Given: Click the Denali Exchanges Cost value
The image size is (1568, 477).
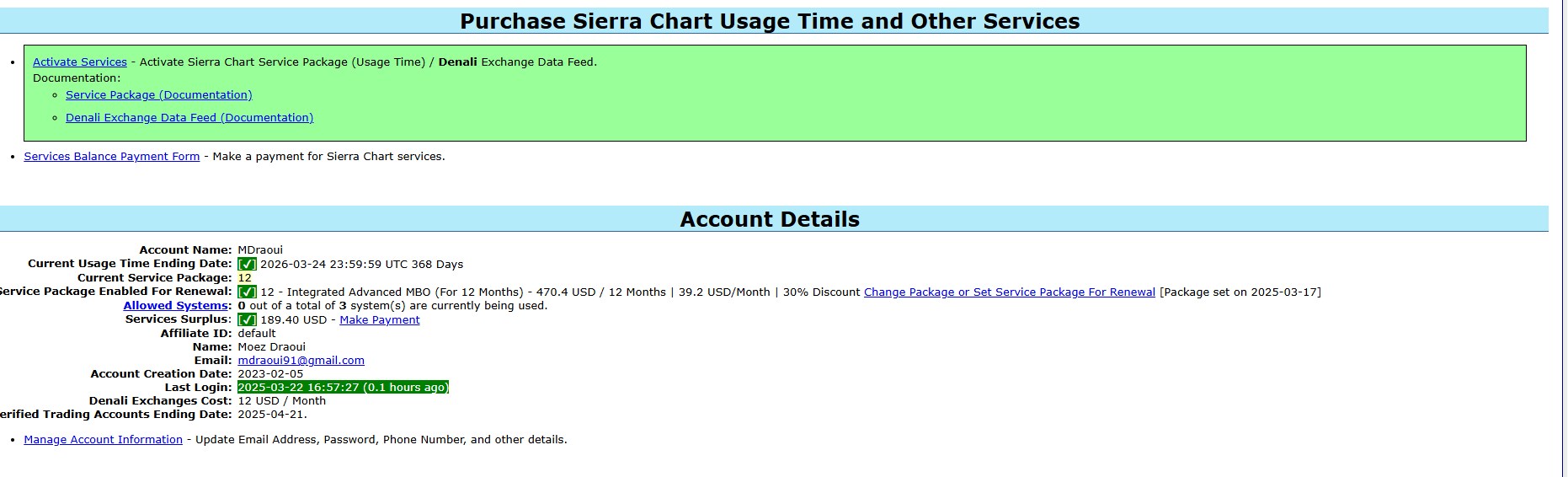Looking at the screenshot, I should point(281,401).
